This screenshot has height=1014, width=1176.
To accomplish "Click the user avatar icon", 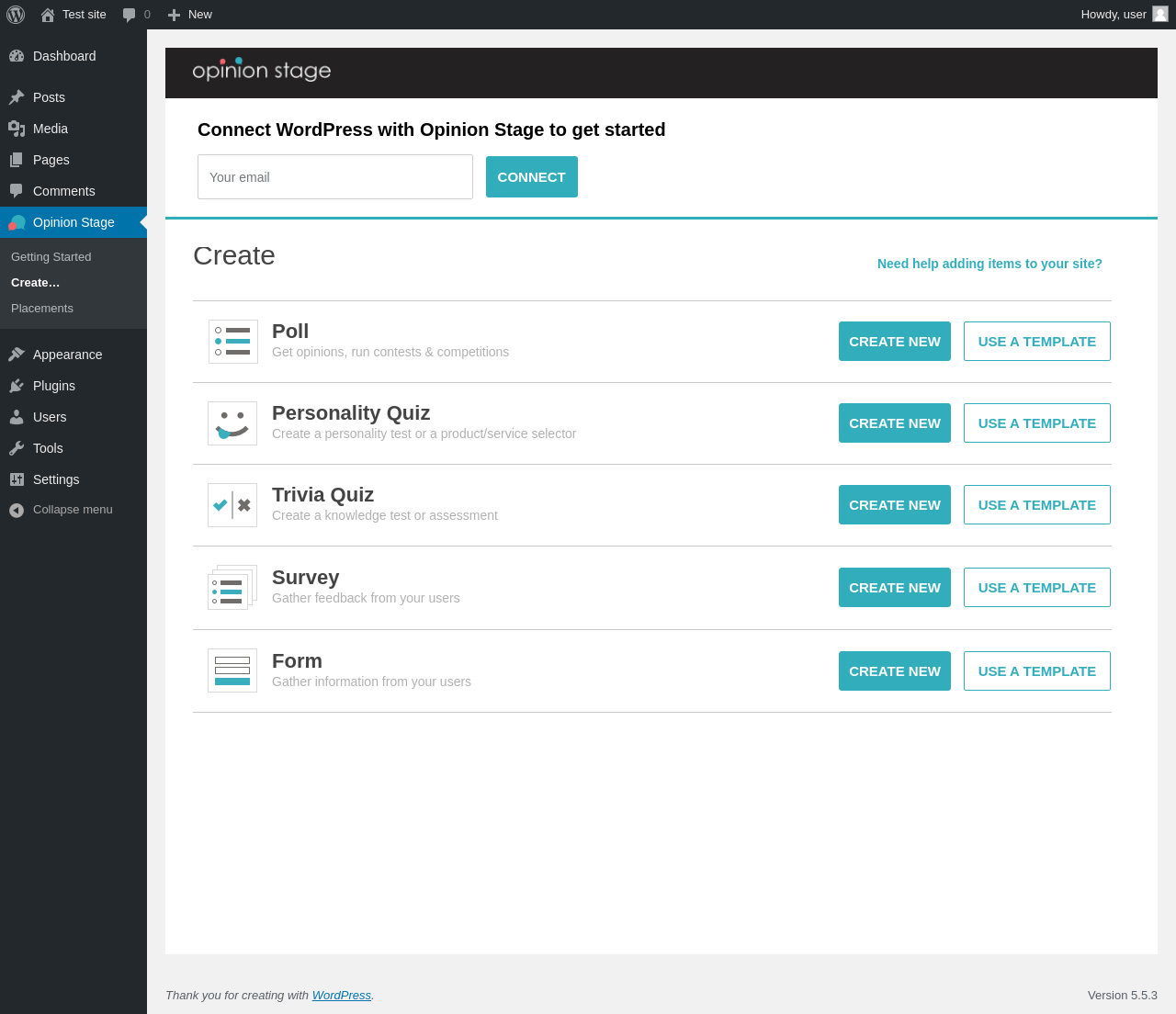I will click(x=1160, y=14).
